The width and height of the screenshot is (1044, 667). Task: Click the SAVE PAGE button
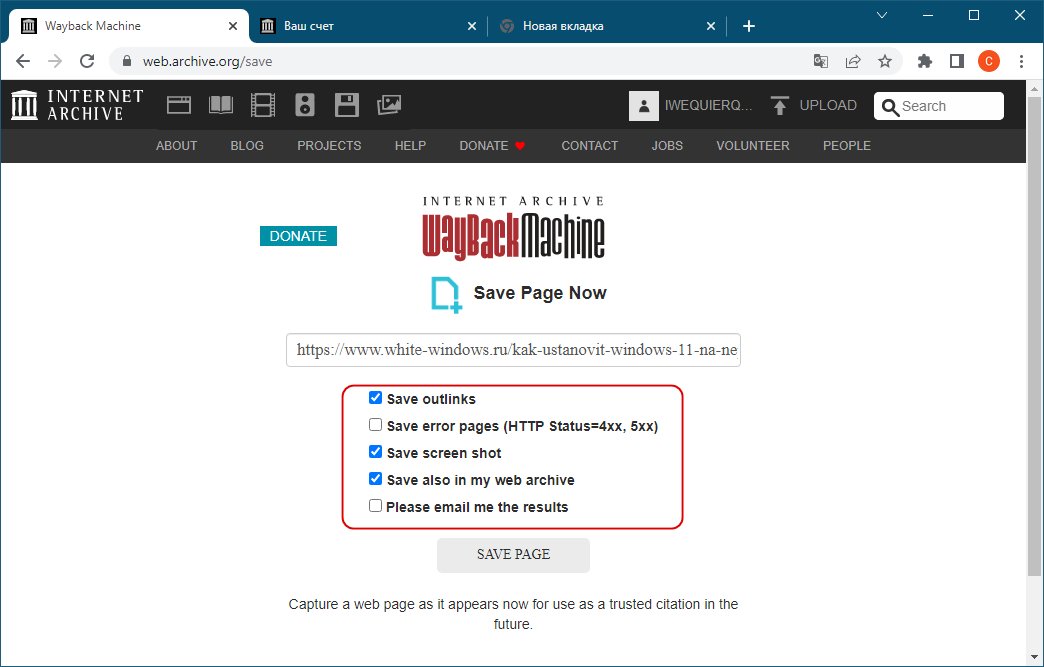pyautogui.click(x=513, y=555)
